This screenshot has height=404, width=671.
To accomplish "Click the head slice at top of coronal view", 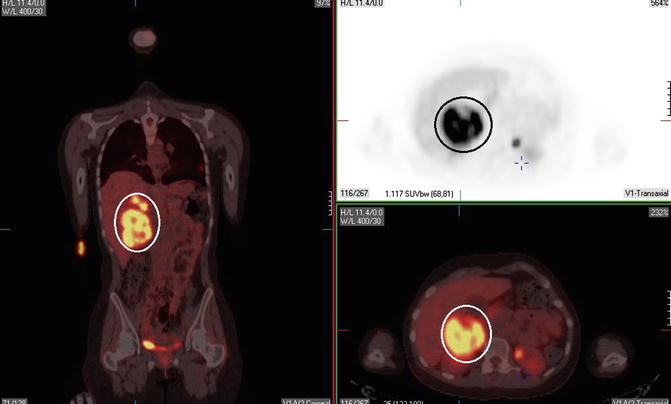I will pyautogui.click(x=145, y=41).
